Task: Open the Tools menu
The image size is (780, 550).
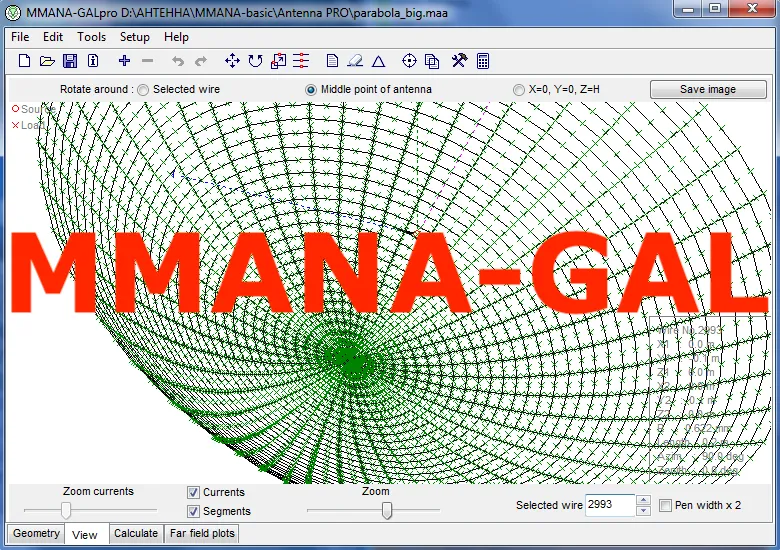Action: (92, 37)
